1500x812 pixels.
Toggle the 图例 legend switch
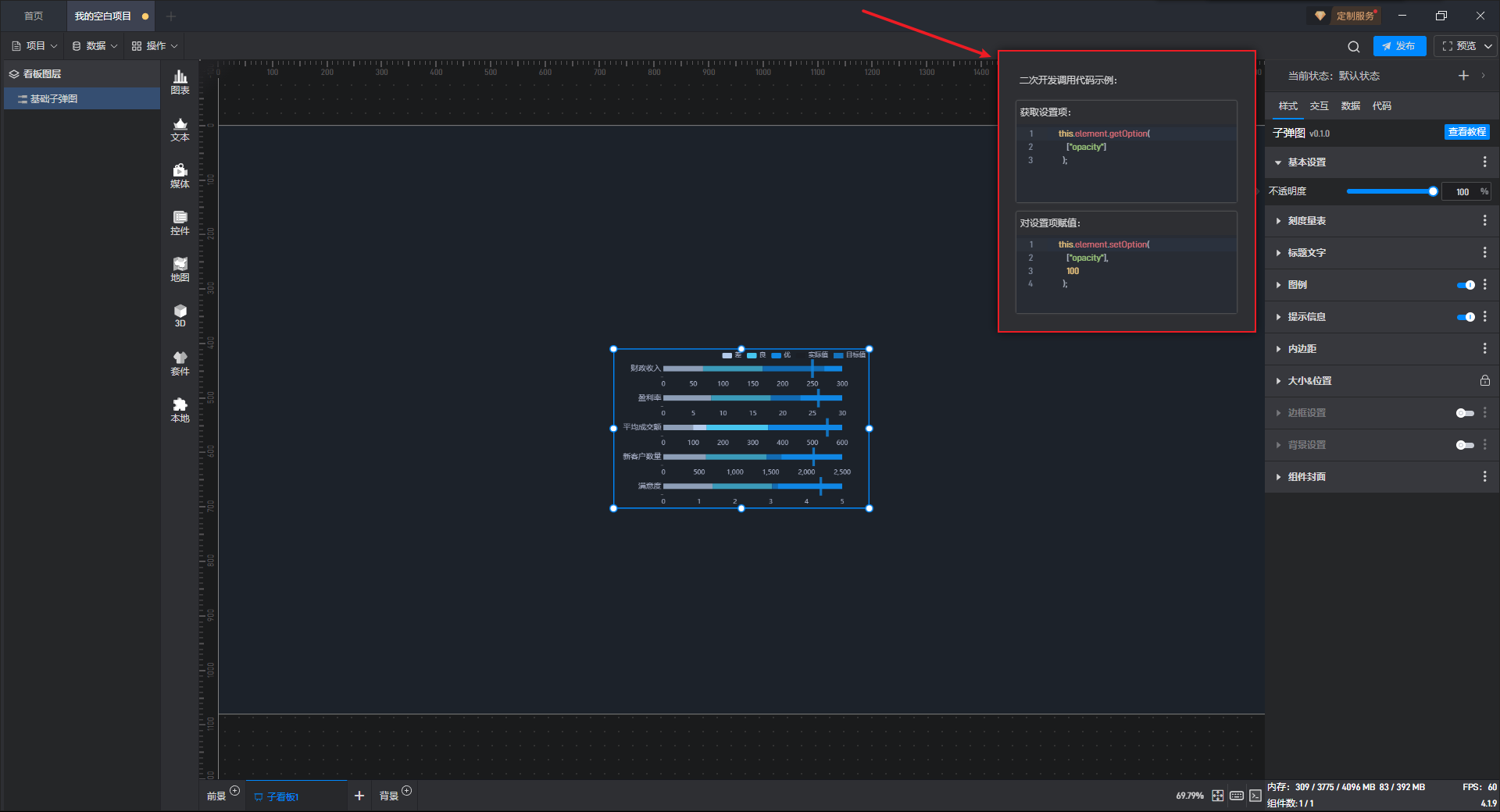(1465, 285)
